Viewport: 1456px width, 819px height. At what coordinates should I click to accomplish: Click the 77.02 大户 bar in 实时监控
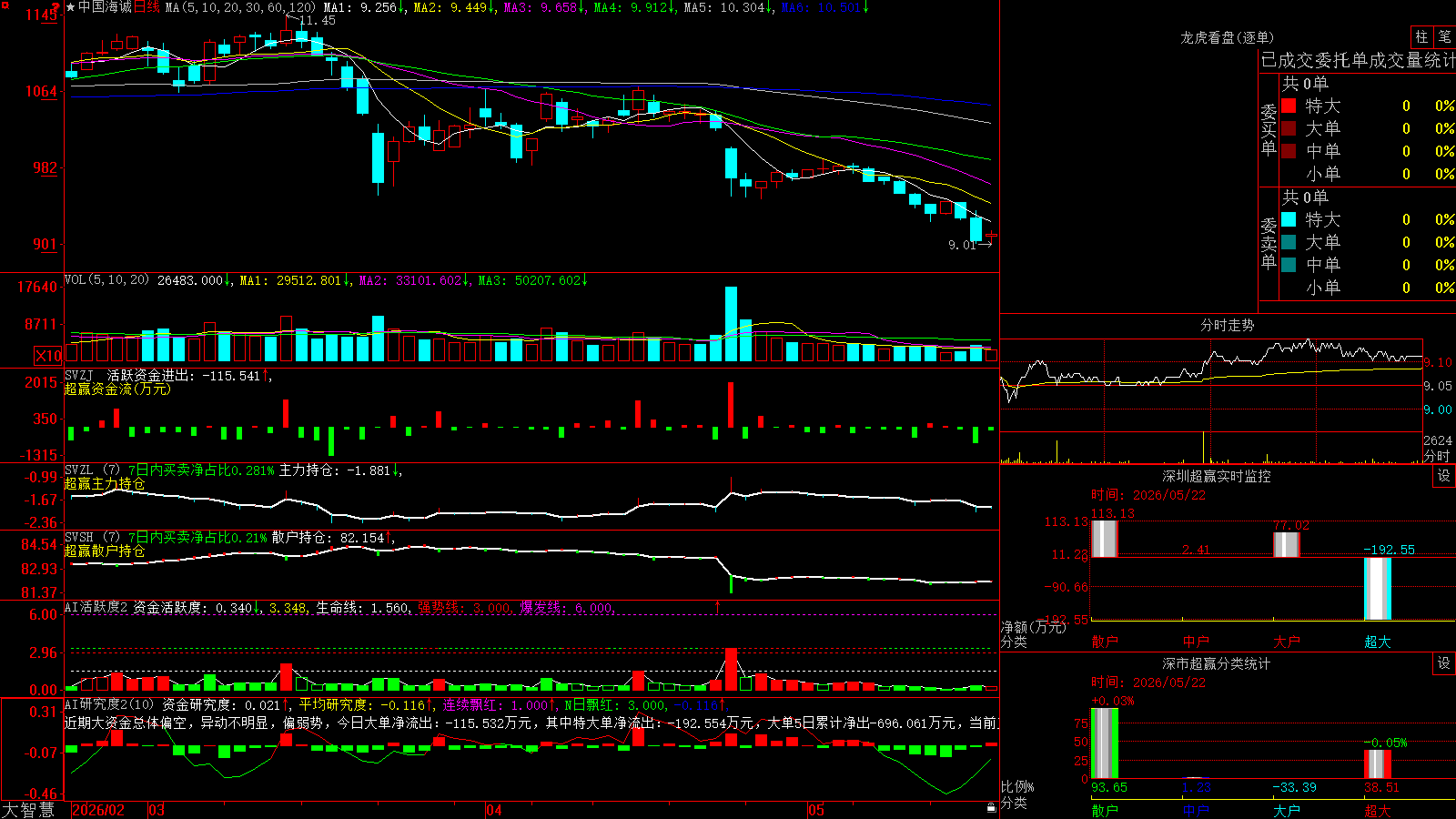(1287, 544)
